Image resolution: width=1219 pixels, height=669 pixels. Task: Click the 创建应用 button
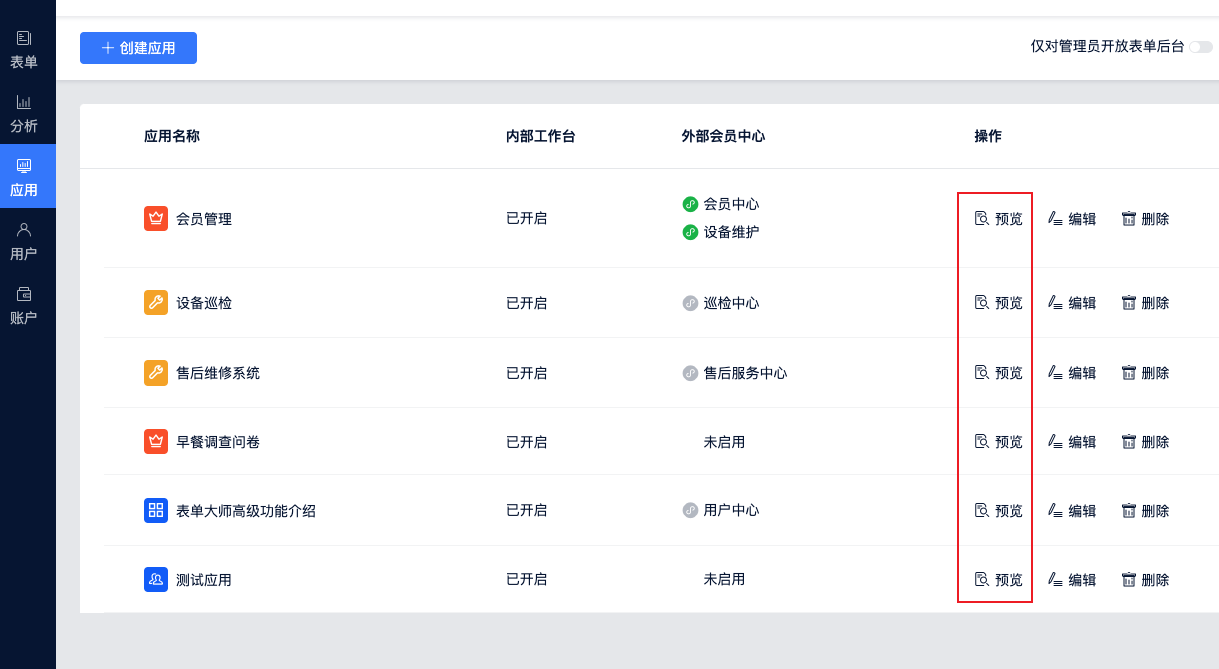click(x=138, y=48)
